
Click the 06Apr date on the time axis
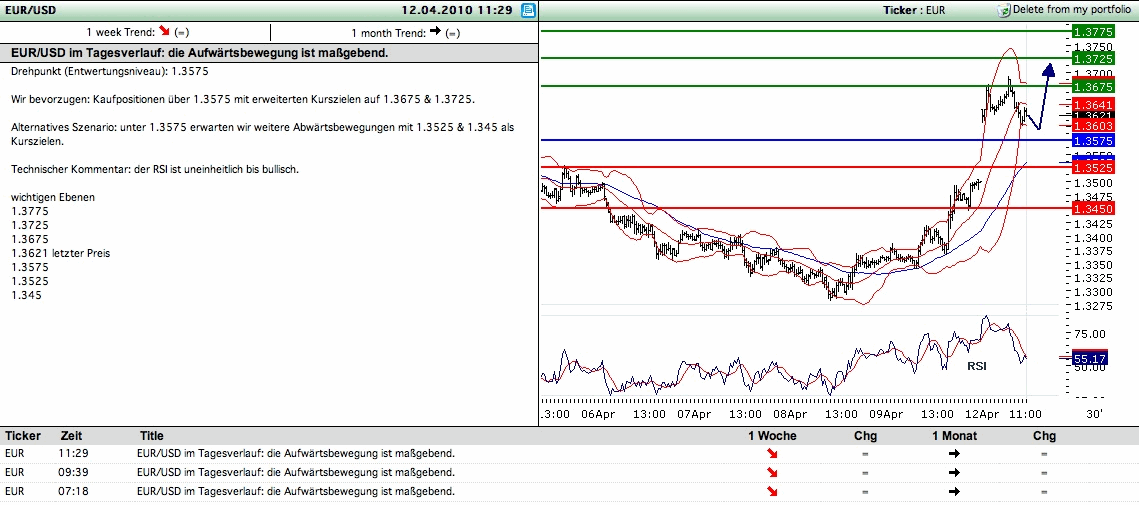(598, 414)
